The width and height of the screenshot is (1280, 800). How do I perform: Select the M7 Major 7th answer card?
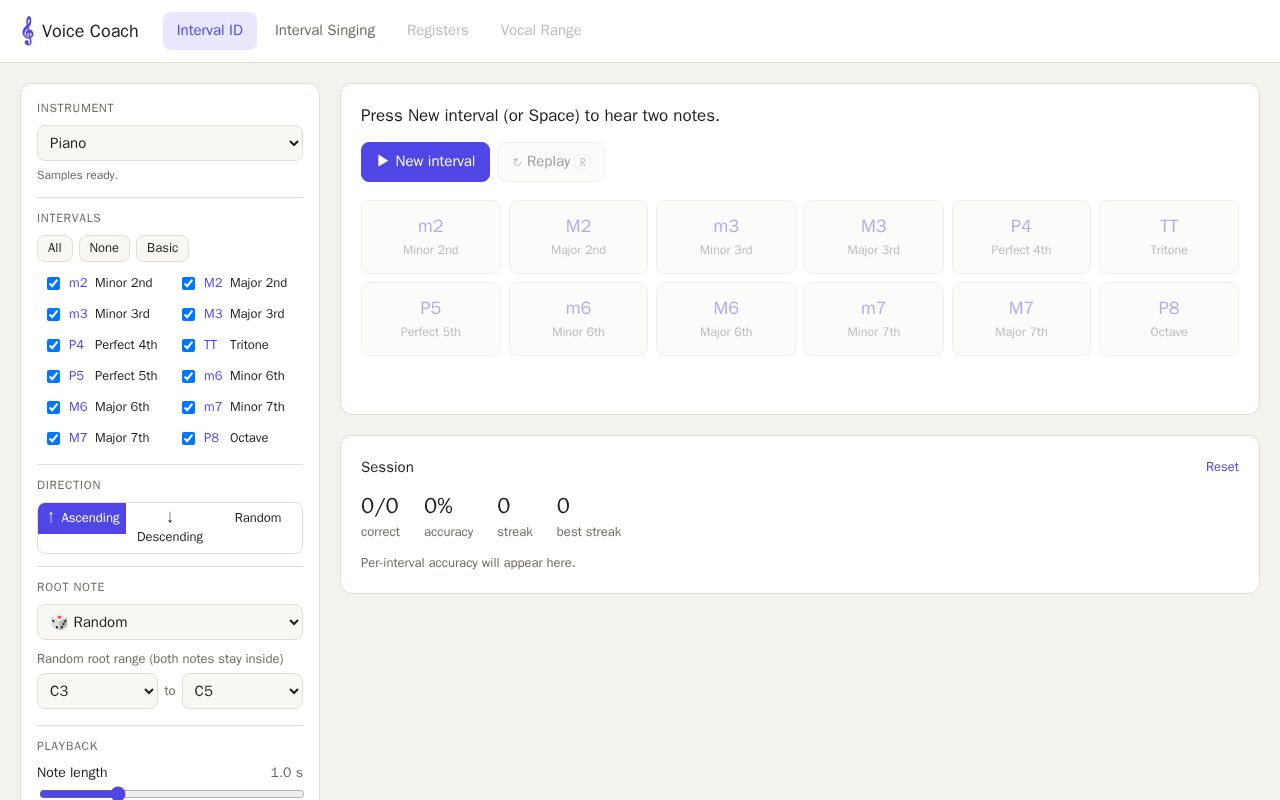[1021, 319]
